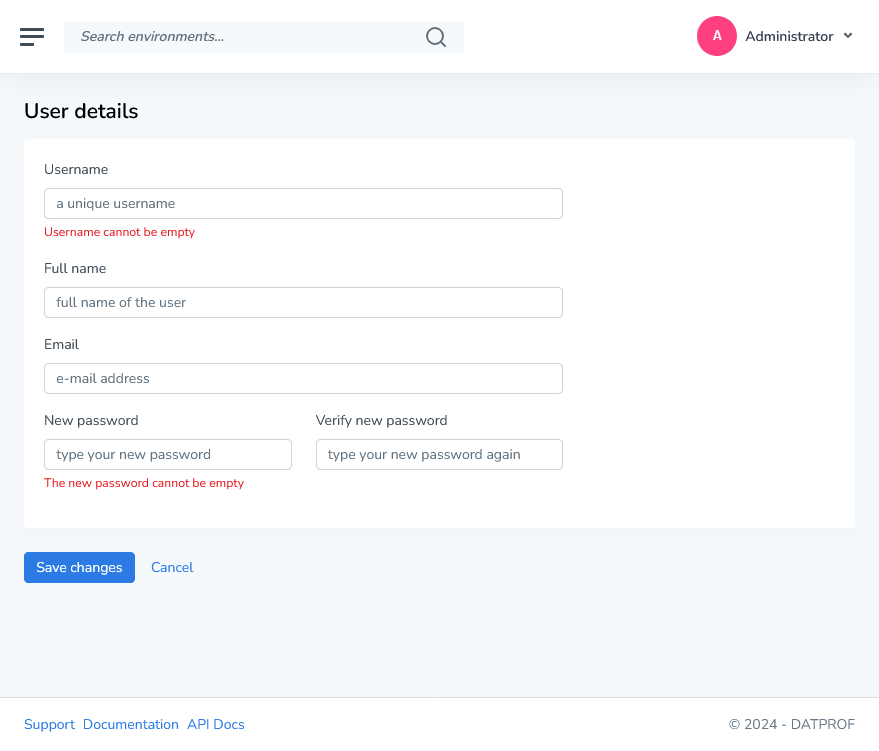Click the Full name label
879x751 pixels.
75,269
